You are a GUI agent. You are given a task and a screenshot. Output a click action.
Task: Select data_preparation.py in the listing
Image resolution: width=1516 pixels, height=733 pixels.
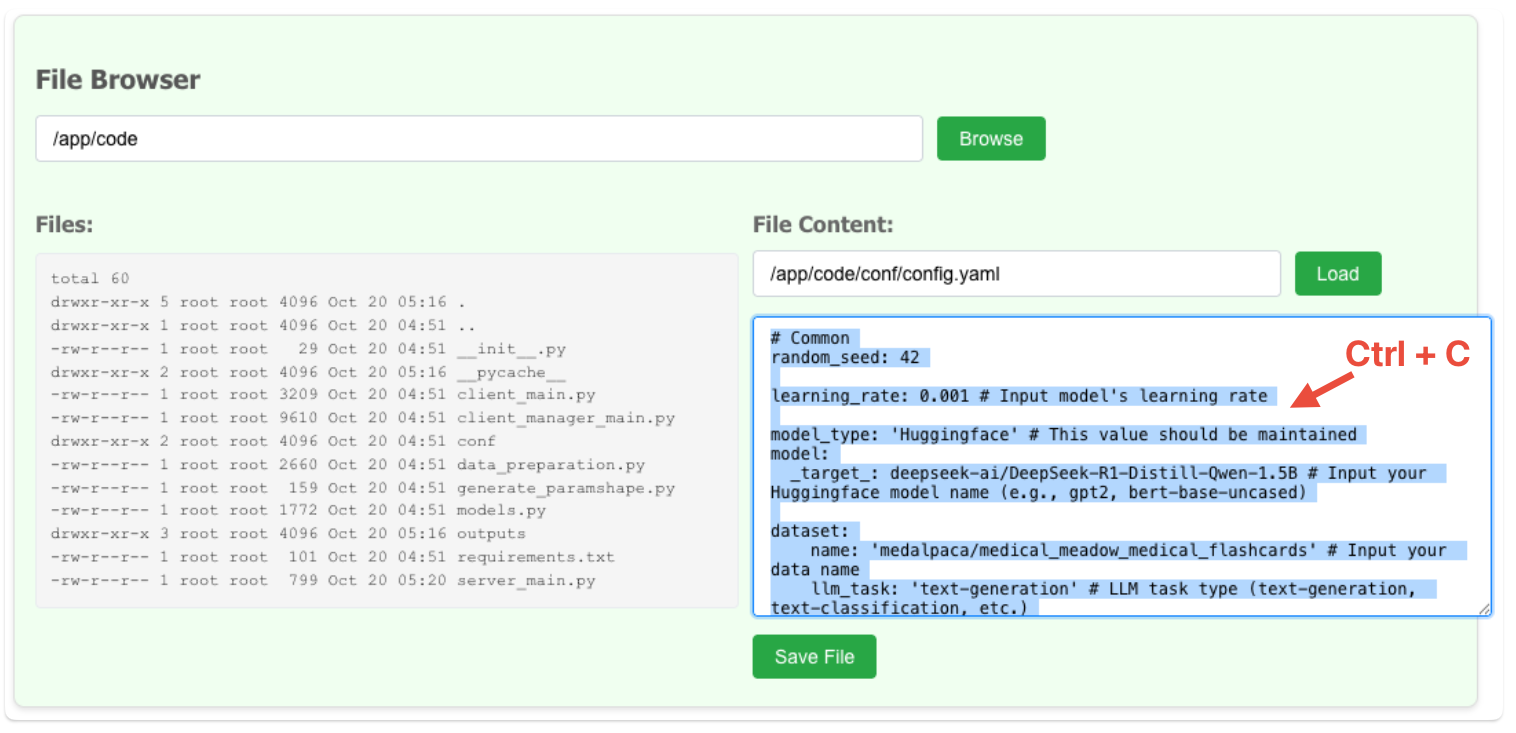550,464
